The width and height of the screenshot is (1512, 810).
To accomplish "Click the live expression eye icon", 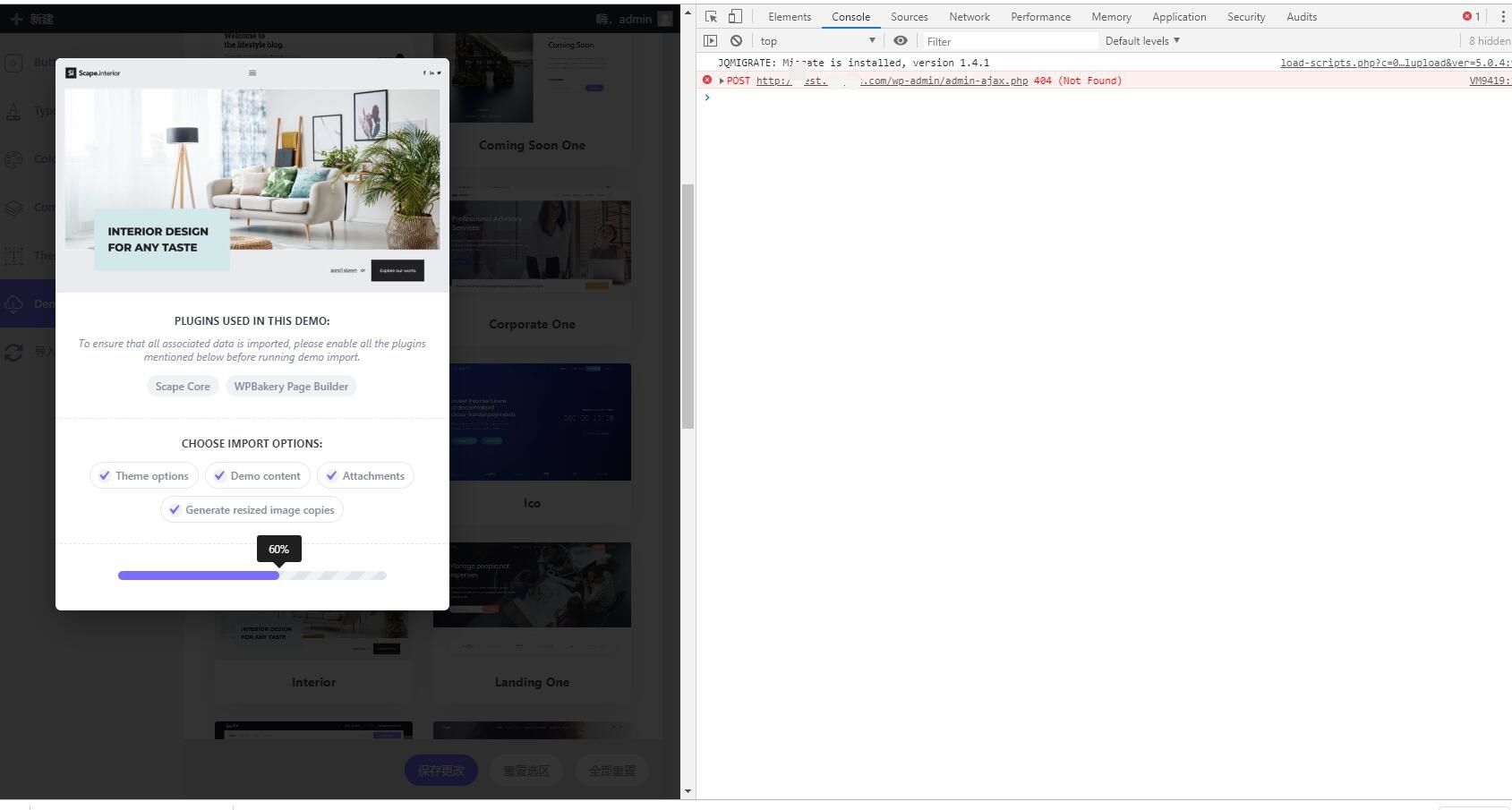I will click(901, 41).
